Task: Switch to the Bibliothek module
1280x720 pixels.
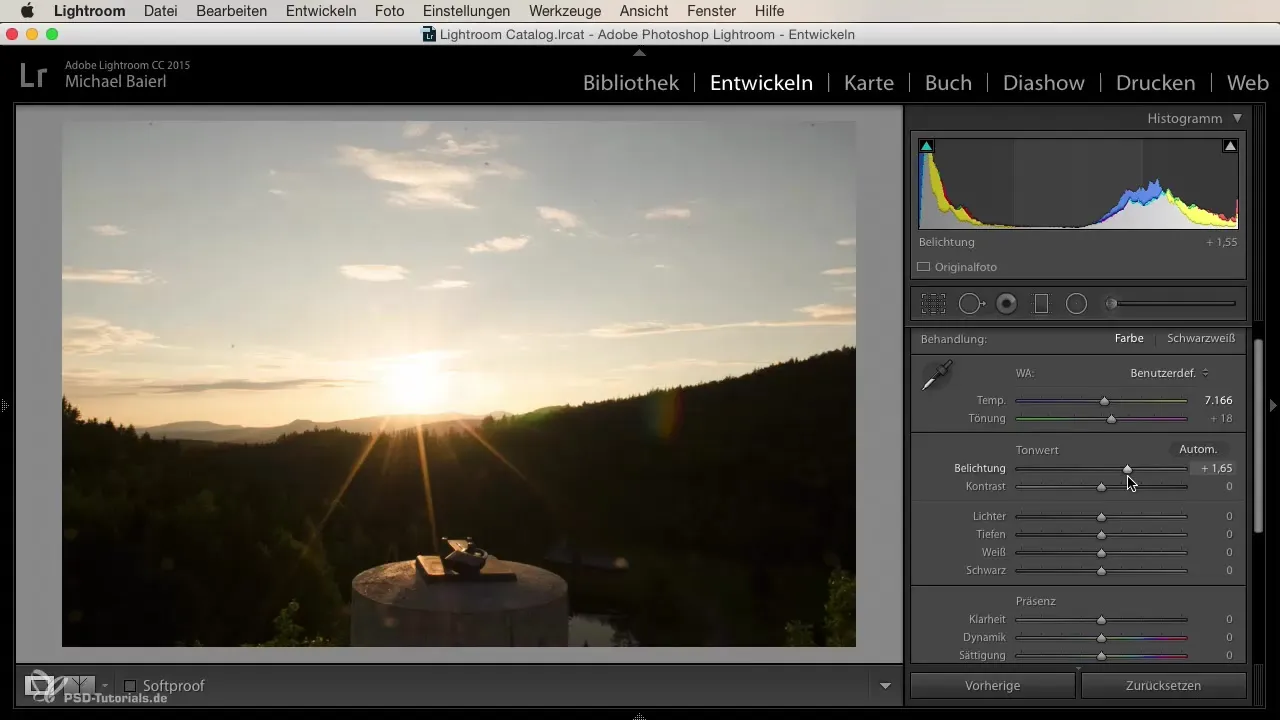Action: pos(631,83)
